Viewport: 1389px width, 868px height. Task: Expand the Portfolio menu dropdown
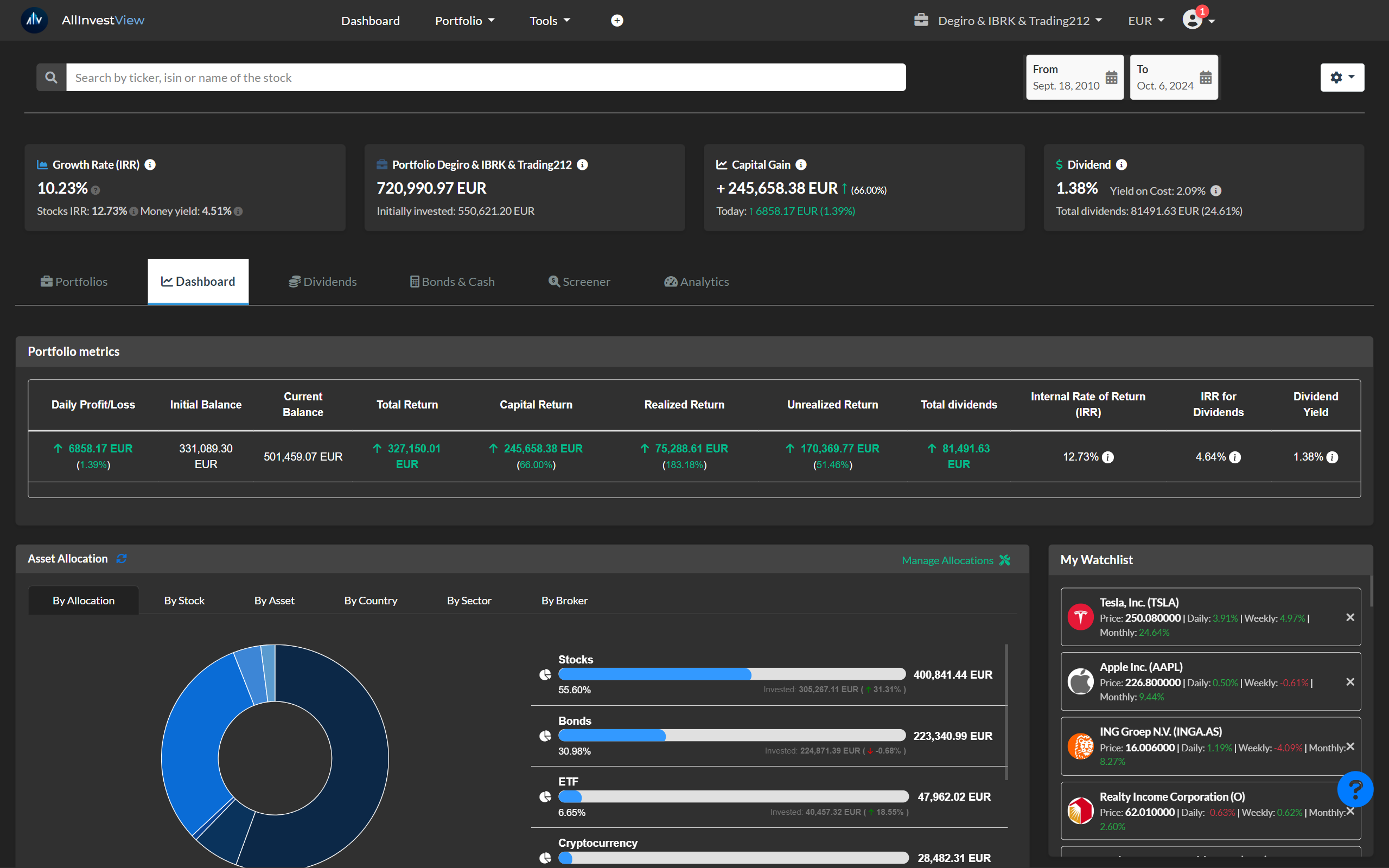464,21
